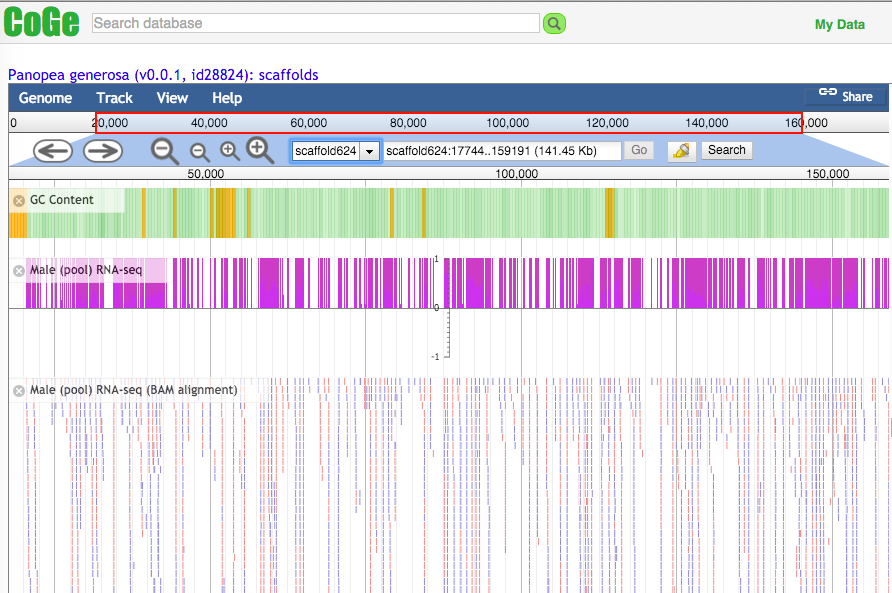Close the Male (pool) RNA-seq track
The width and height of the screenshot is (892, 593).
point(19,271)
